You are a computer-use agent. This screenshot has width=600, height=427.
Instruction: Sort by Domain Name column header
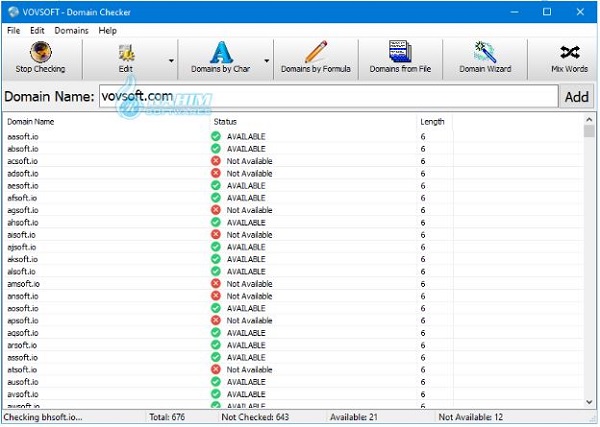click(x=31, y=122)
